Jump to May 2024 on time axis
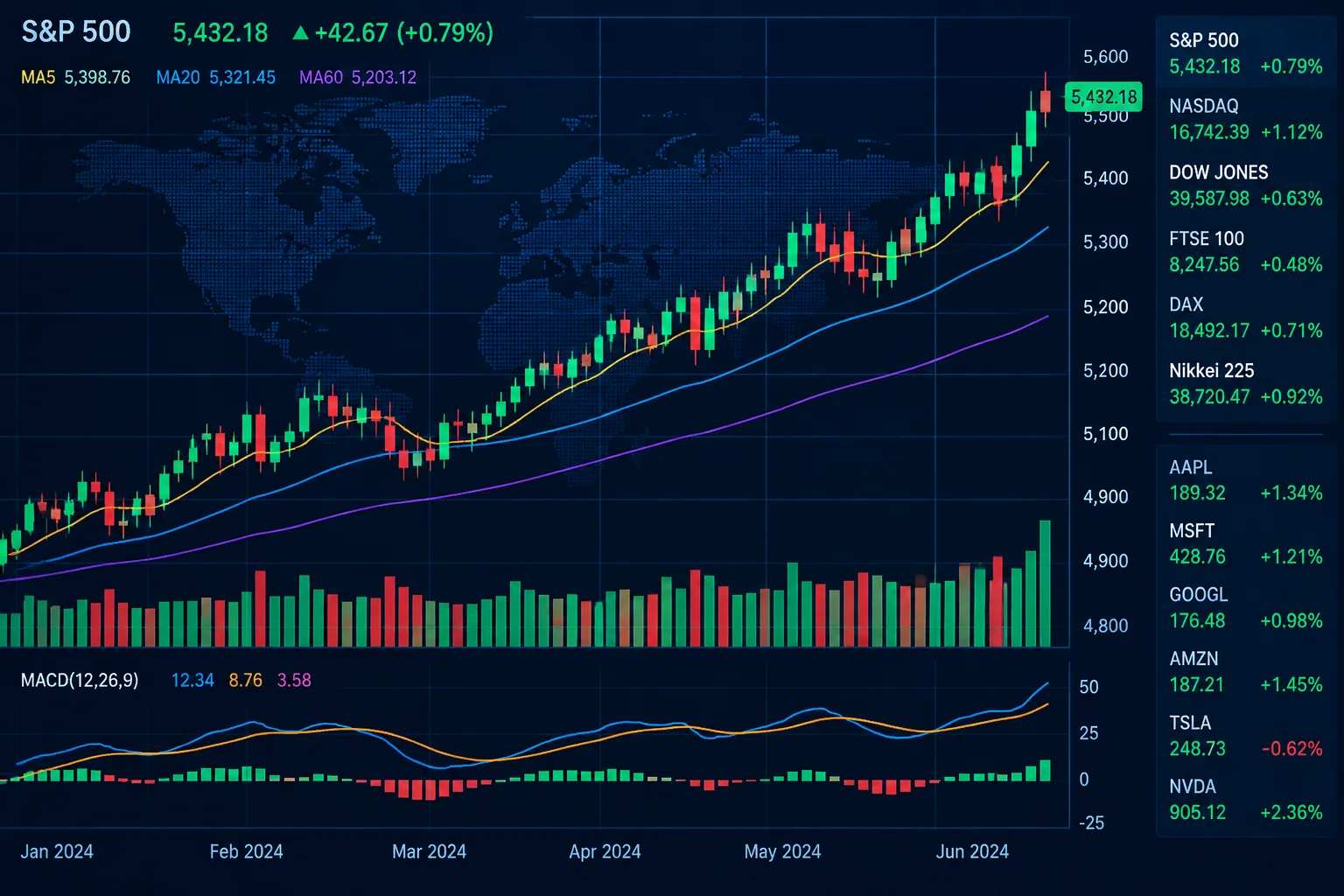 click(x=783, y=851)
